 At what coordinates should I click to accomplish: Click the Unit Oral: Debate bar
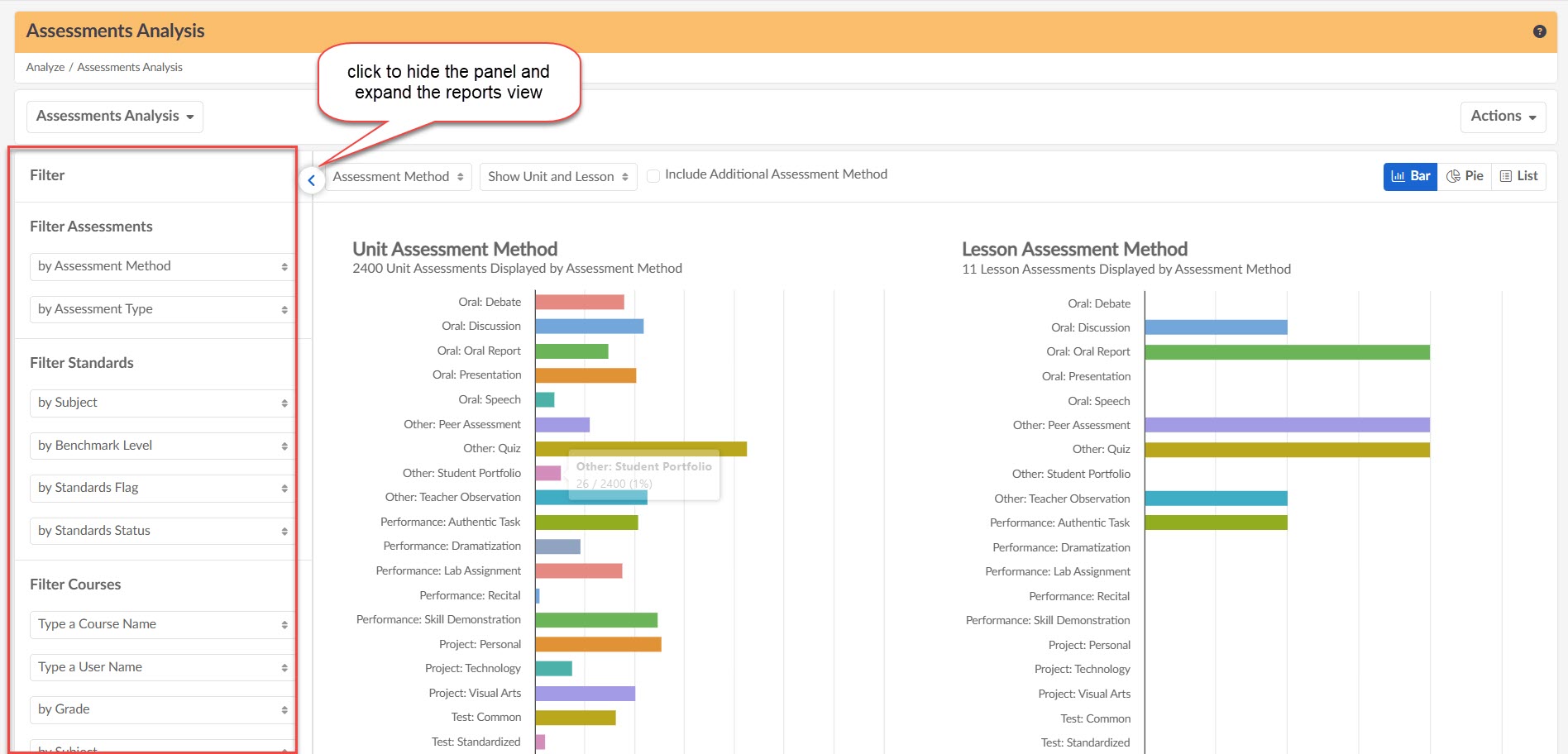[580, 302]
